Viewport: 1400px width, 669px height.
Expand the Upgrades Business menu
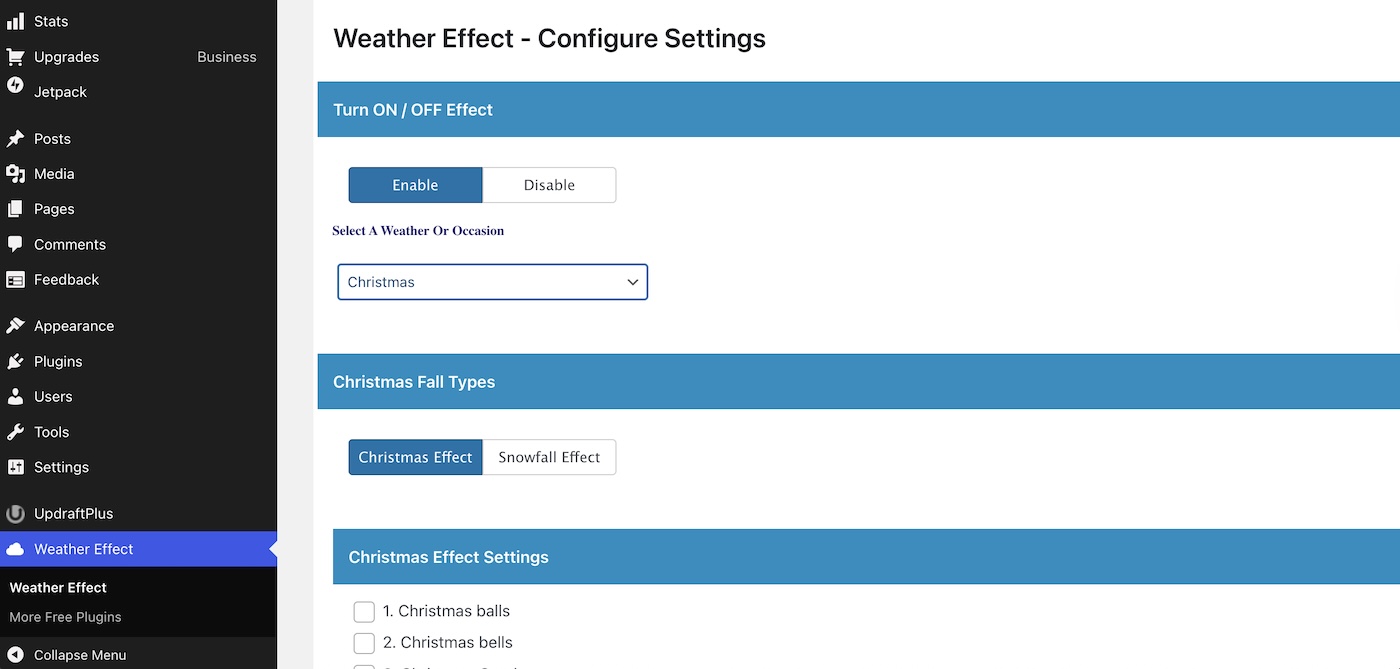[x=66, y=56]
